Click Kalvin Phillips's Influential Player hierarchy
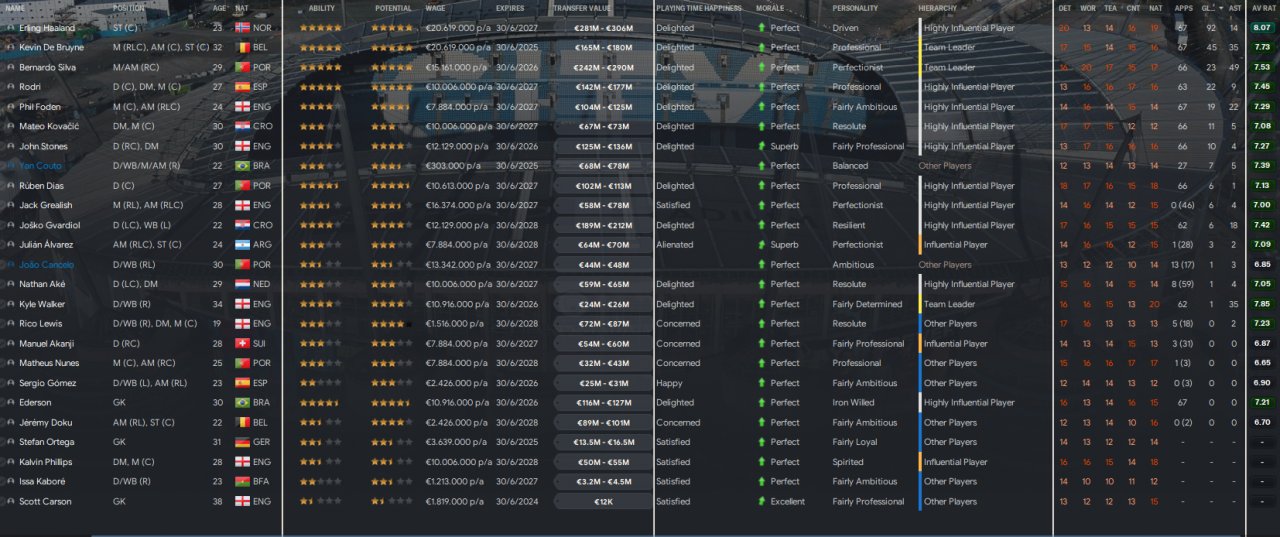 point(955,462)
